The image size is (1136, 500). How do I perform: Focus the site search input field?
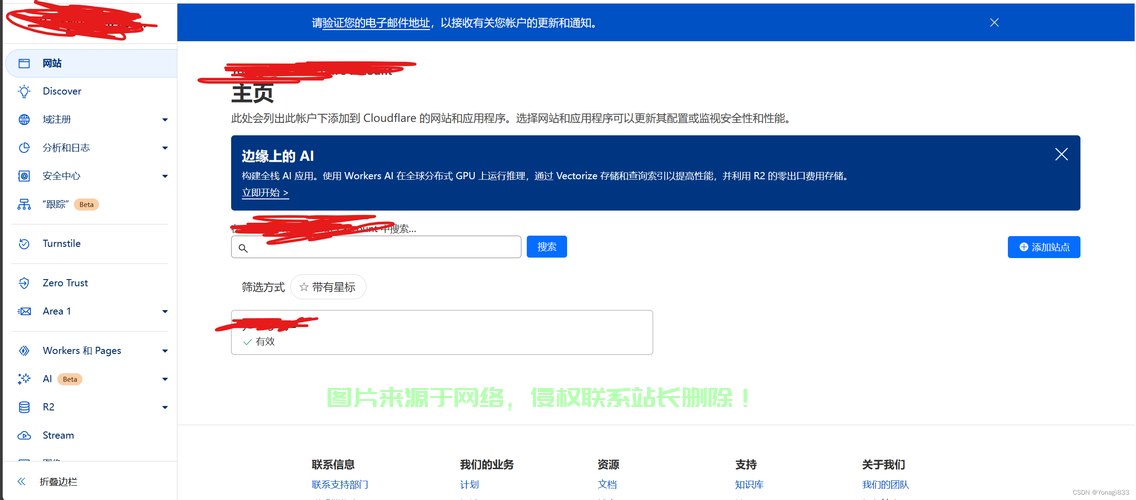[376, 246]
